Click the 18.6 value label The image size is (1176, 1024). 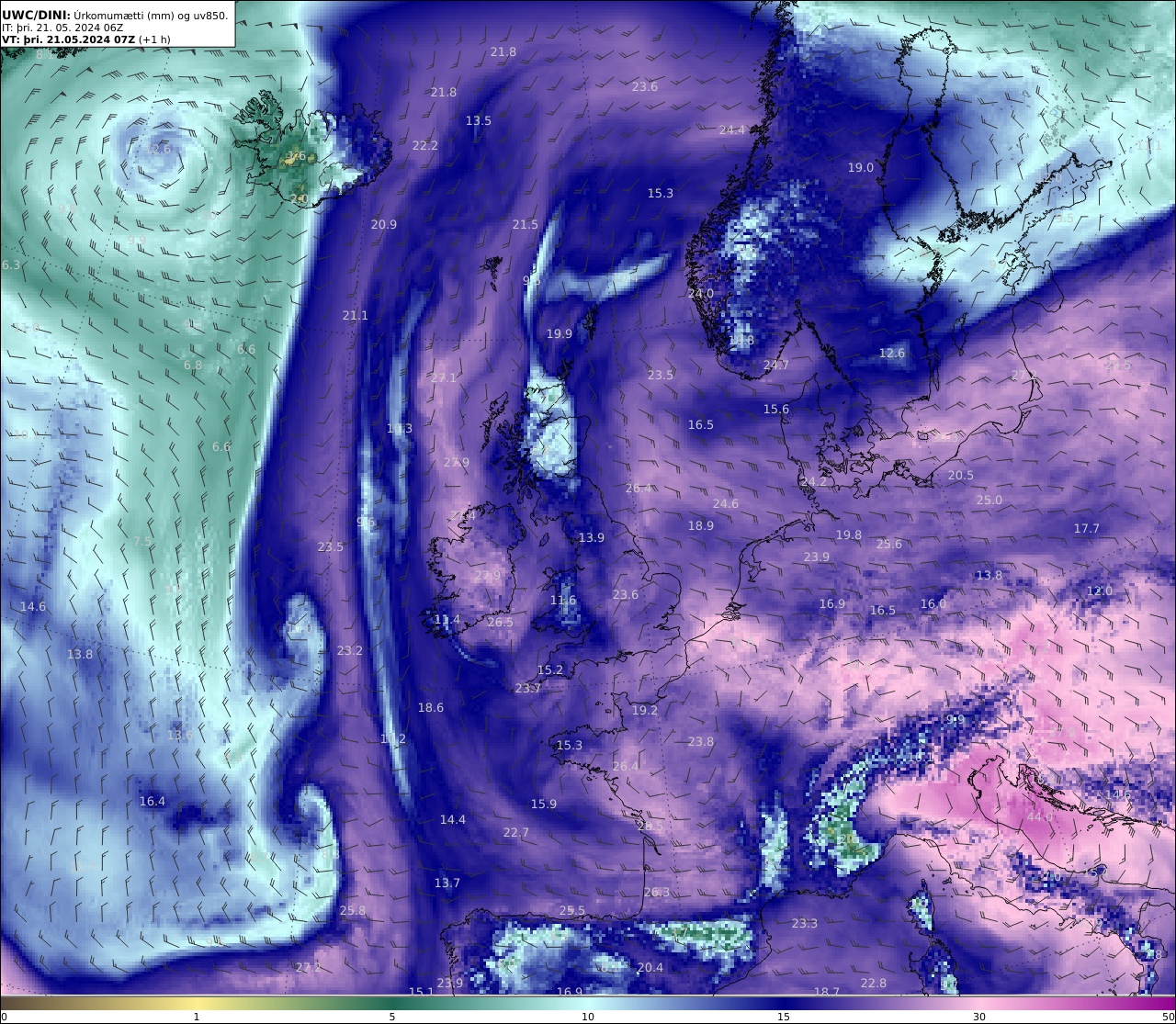[431, 708]
